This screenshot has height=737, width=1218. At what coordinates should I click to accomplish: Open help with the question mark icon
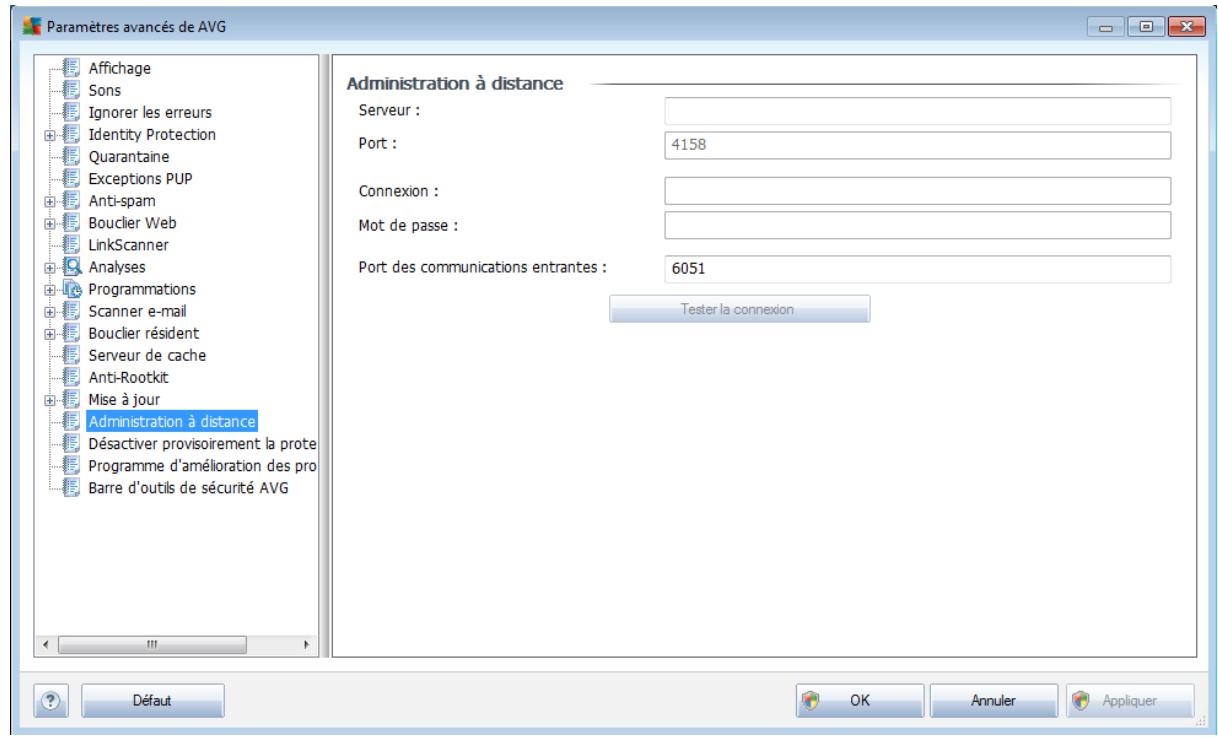click(x=49, y=701)
